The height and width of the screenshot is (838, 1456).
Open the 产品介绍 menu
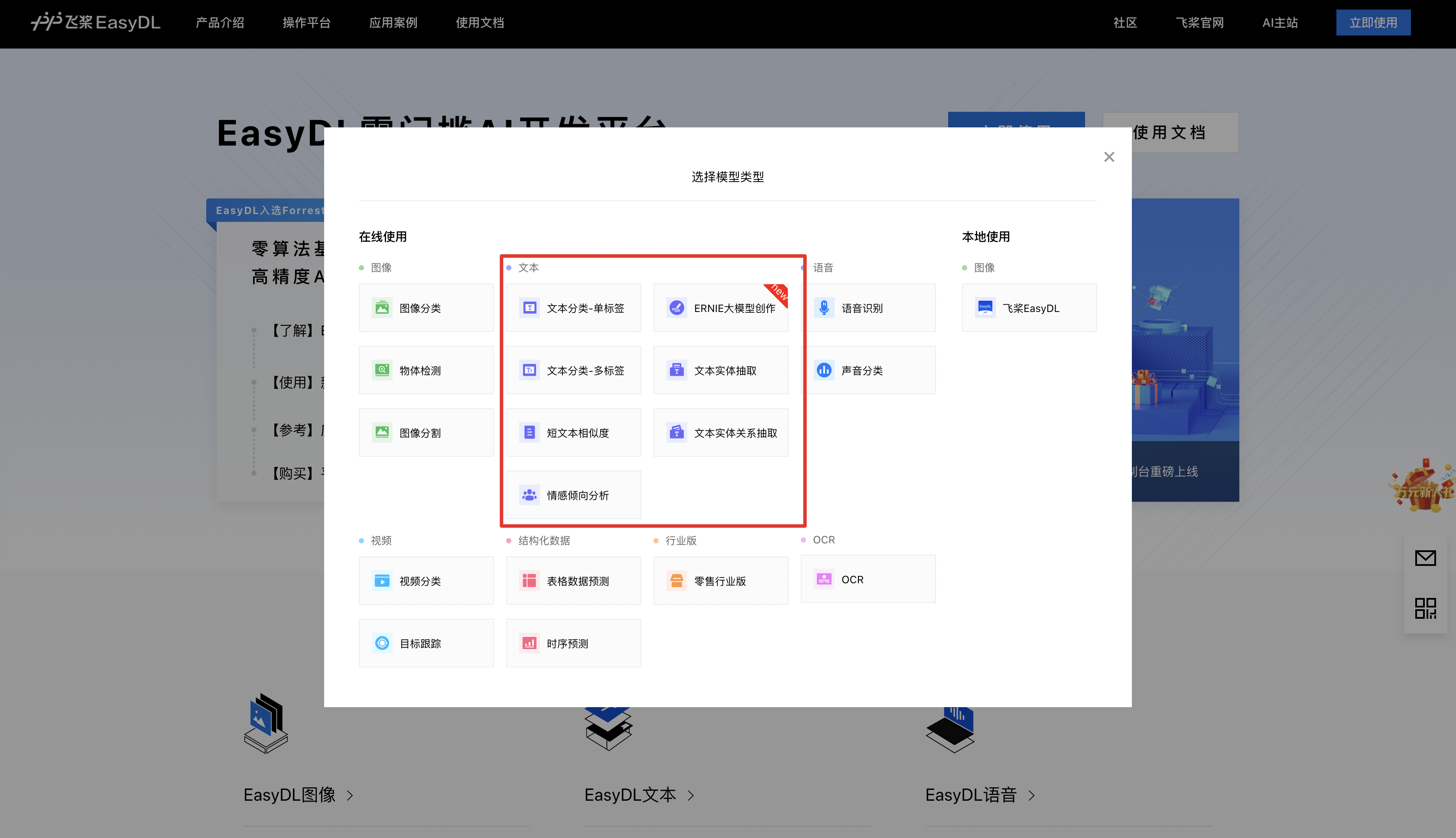[x=220, y=23]
